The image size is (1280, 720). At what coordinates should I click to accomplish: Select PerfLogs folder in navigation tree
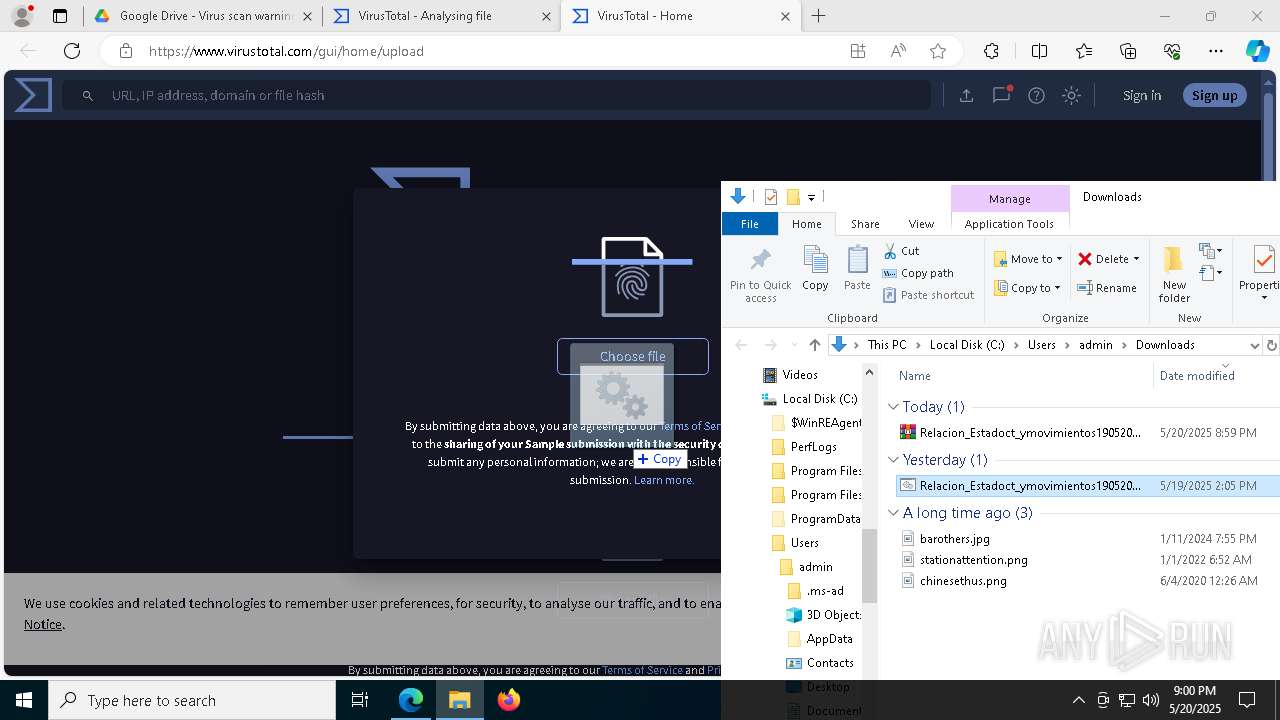pos(813,447)
